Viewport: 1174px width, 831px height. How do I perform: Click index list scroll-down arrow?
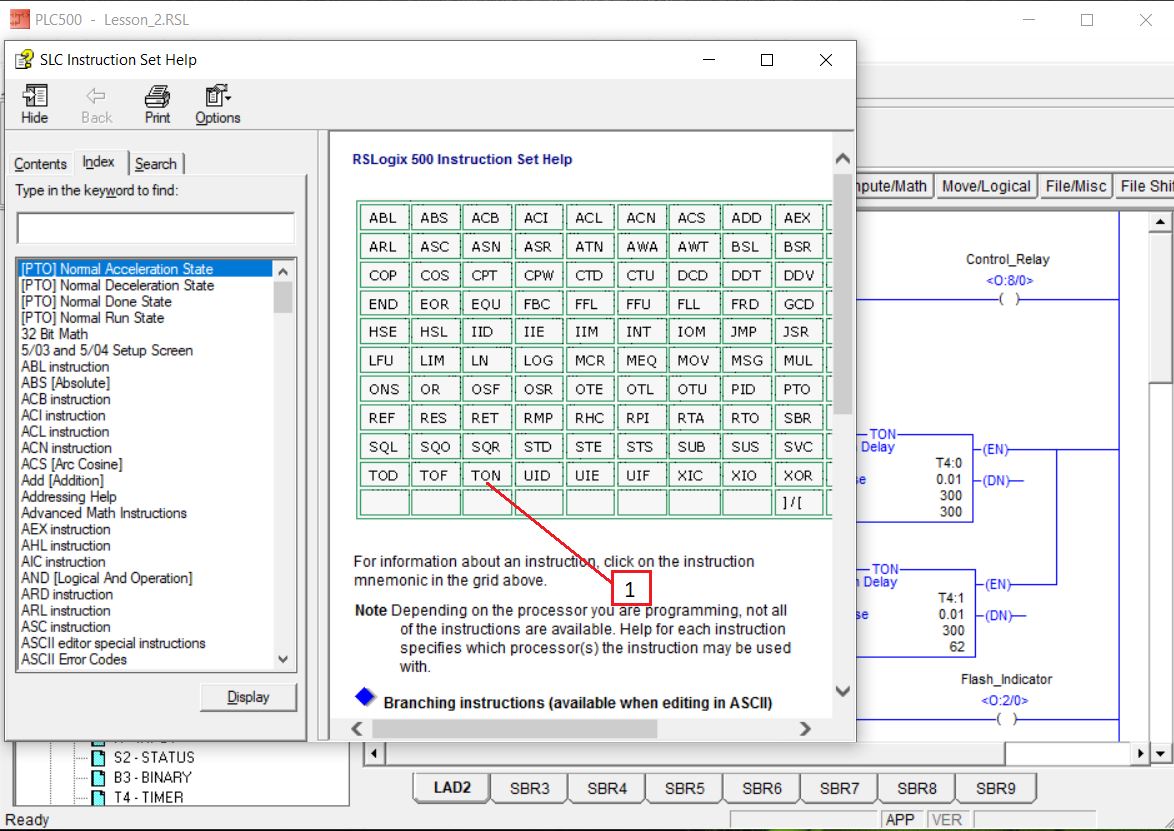tap(283, 660)
